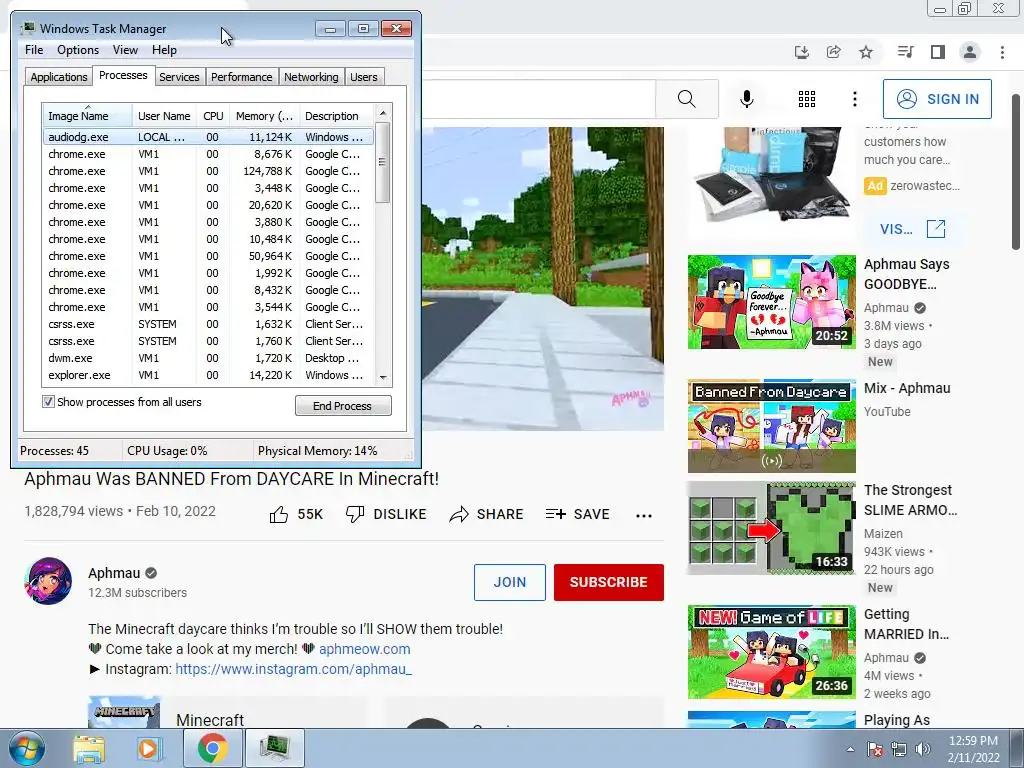Open the Help menu in Task Manager
The width and height of the screenshot is (1024, 768).
coord(164,50)
